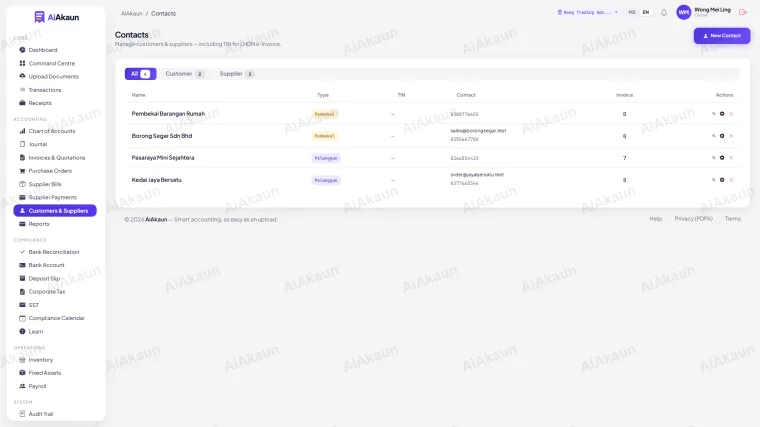The width and height of the screenshot is (760, 427).
Task: Click Borong Segar Sdn Bhd name
Action: [162, 136]
